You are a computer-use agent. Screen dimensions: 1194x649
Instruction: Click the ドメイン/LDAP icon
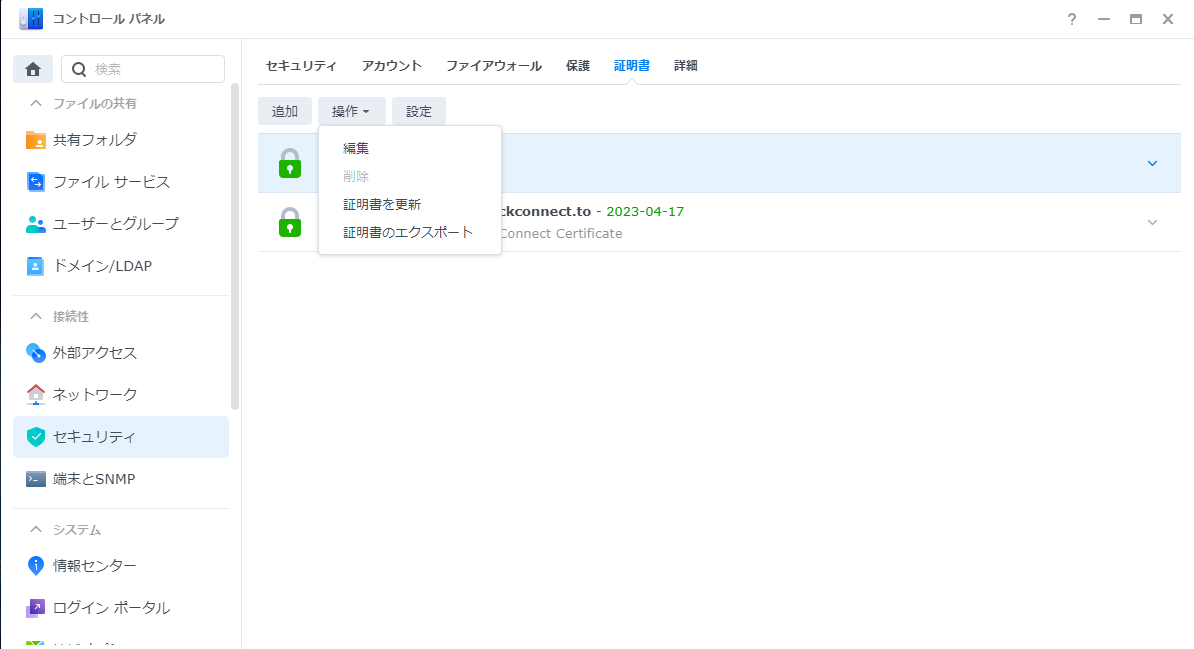click(36, 266)
